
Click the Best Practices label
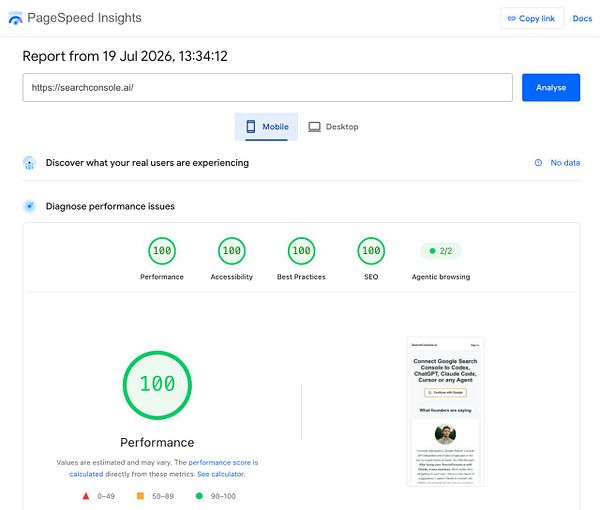pos(301,277)
